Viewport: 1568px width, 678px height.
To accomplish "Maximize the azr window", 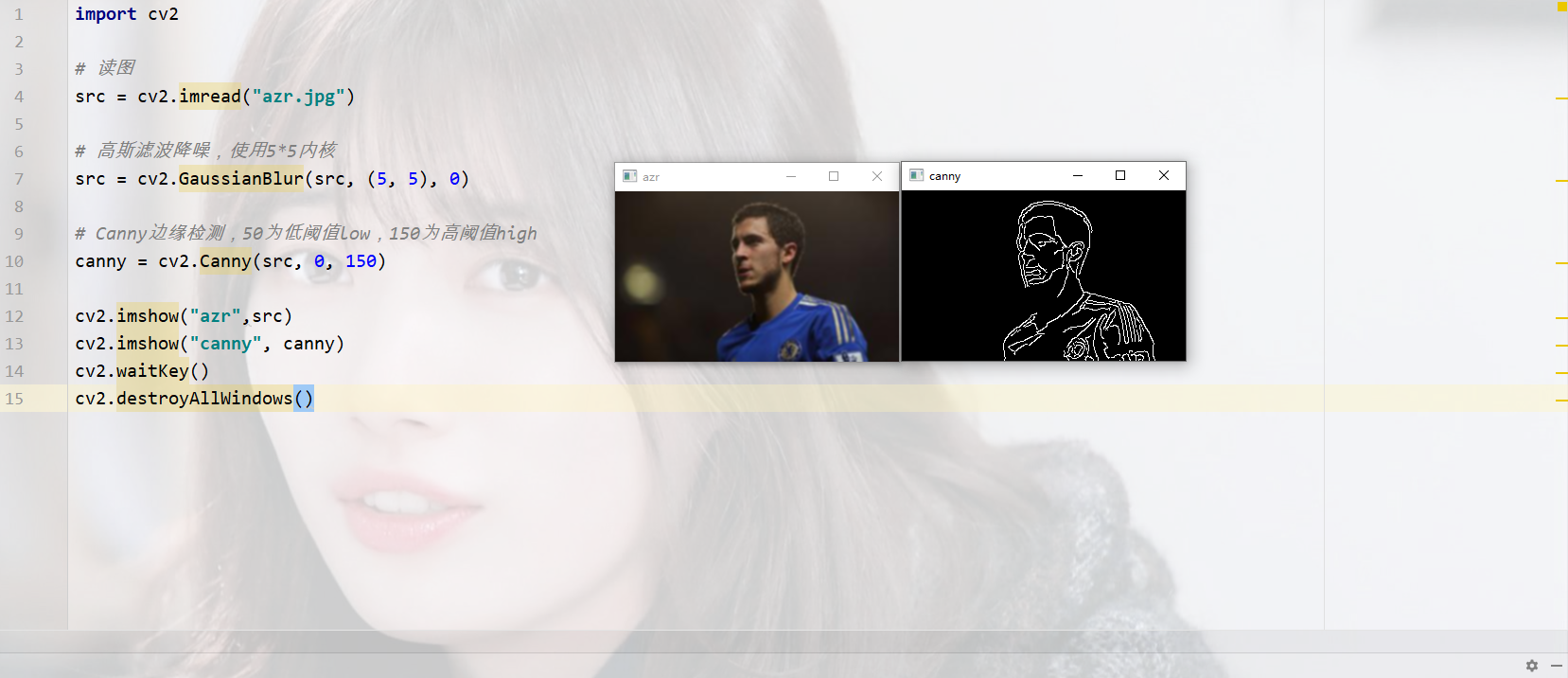I will [x=834, y=176].
